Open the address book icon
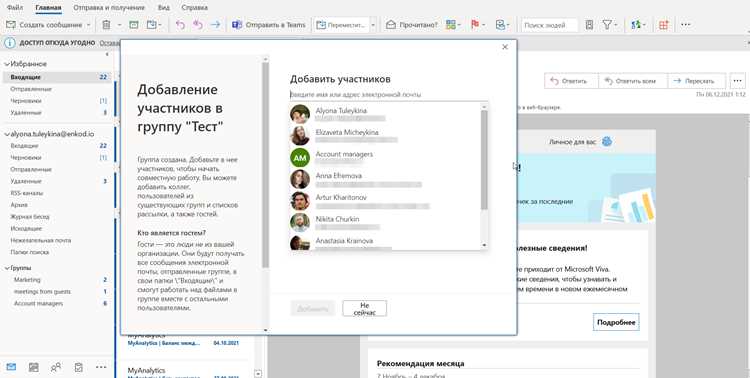 coord(589,25)
